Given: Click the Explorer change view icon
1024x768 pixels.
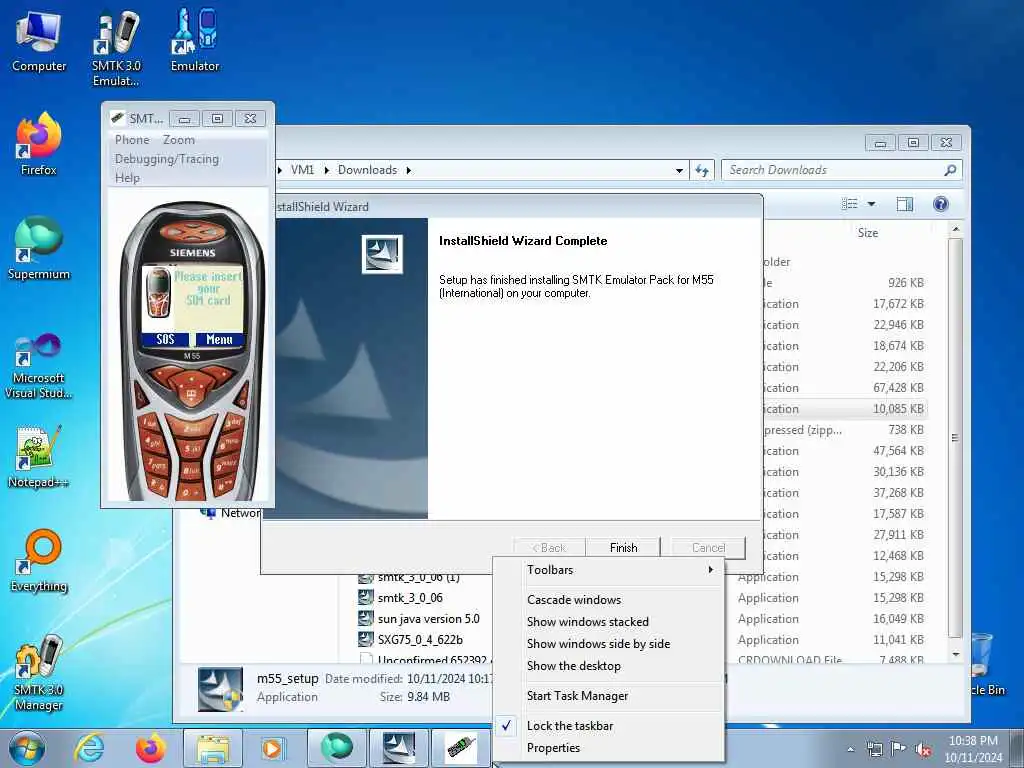Looking at the screenshot, I should pos(850,204).
